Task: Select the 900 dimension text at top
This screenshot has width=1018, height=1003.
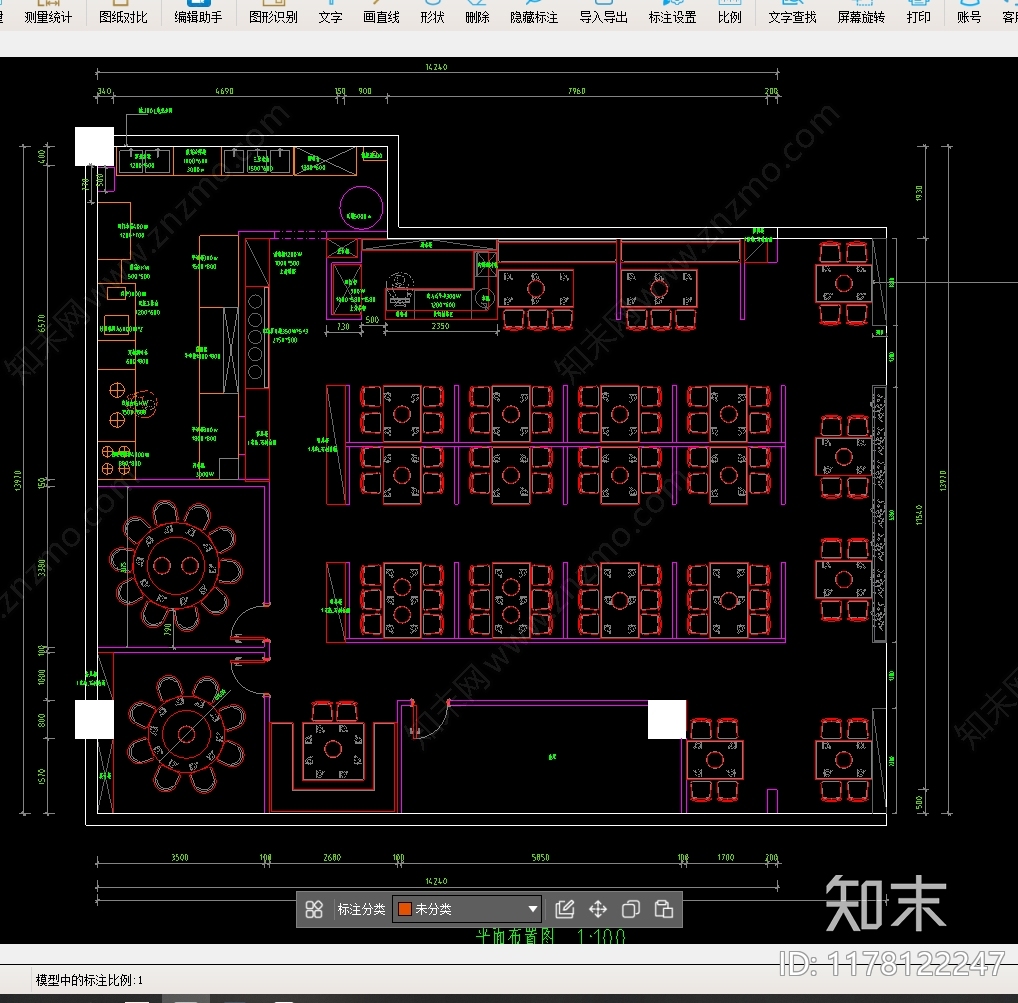Action: click(x=366, y=92)
